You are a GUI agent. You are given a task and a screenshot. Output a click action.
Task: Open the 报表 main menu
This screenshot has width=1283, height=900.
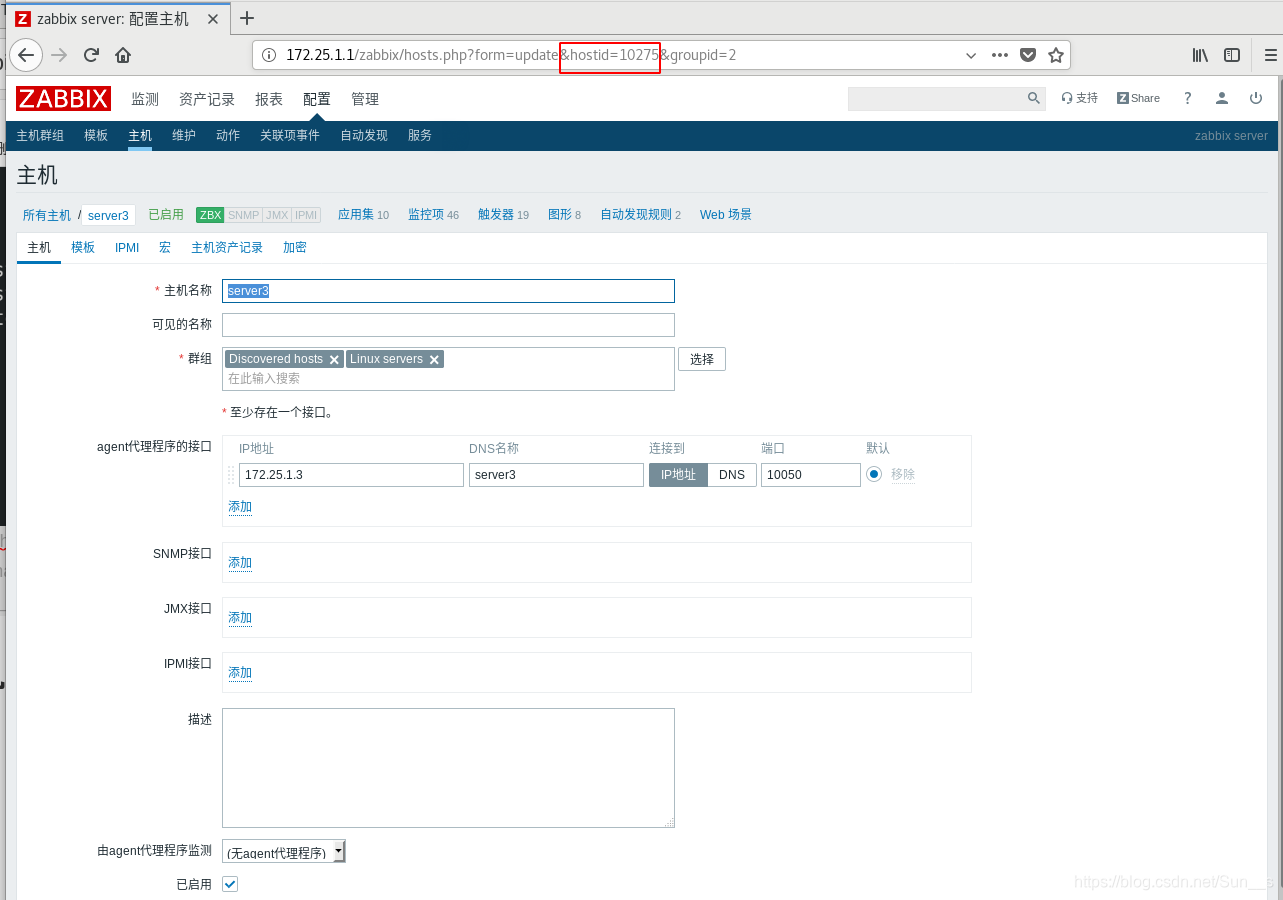269,99
